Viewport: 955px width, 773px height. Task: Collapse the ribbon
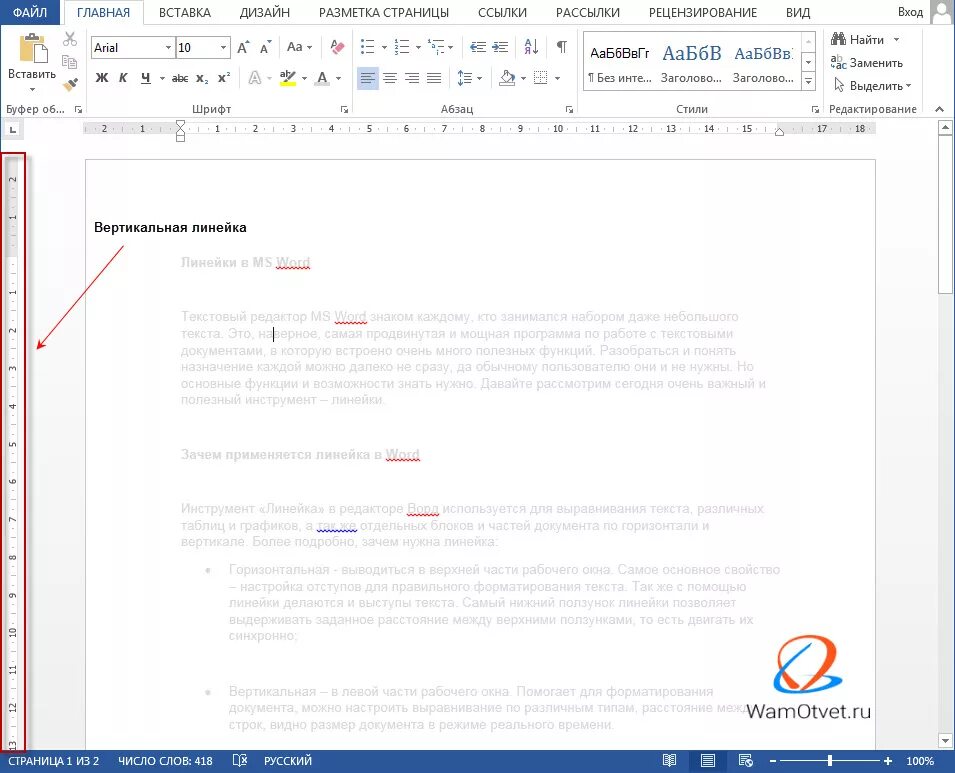(x=939, y=109)
